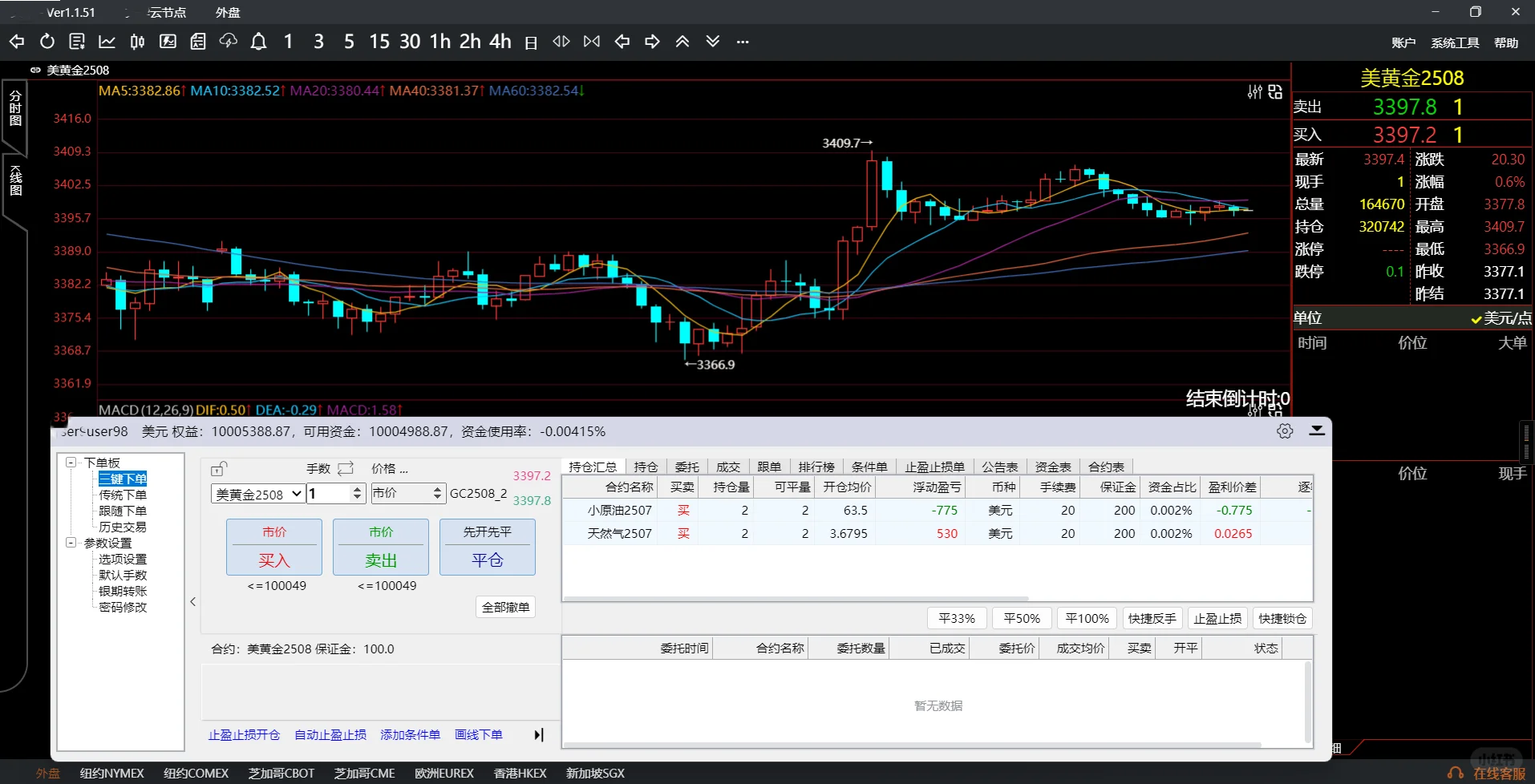Switch to the 持仓汇总 tab
The width and height of the screenshot is (1535, 784).
593,467
